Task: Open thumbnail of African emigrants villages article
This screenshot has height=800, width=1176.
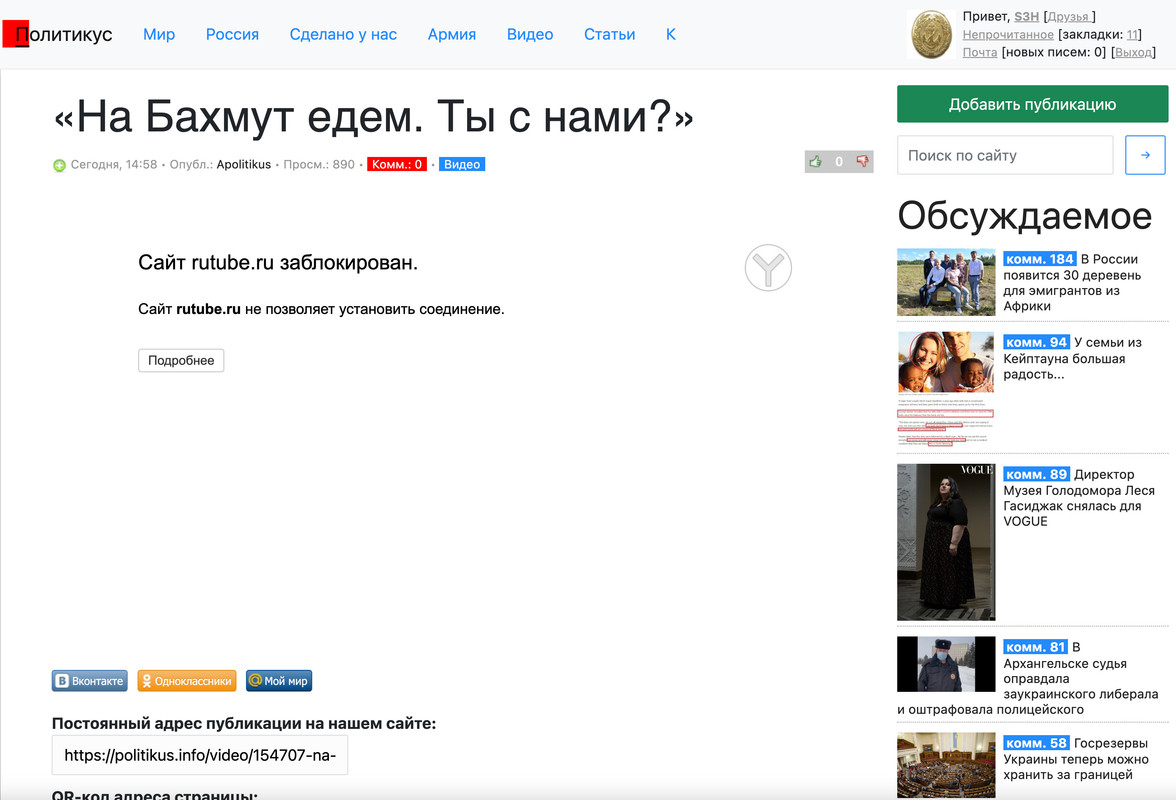Action: tap(946, 282)
